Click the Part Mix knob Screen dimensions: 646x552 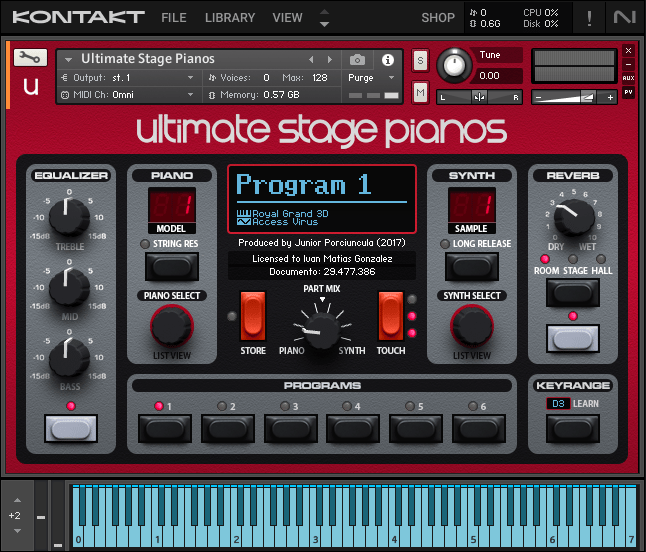pyautogui.click(x=322, y=331)
